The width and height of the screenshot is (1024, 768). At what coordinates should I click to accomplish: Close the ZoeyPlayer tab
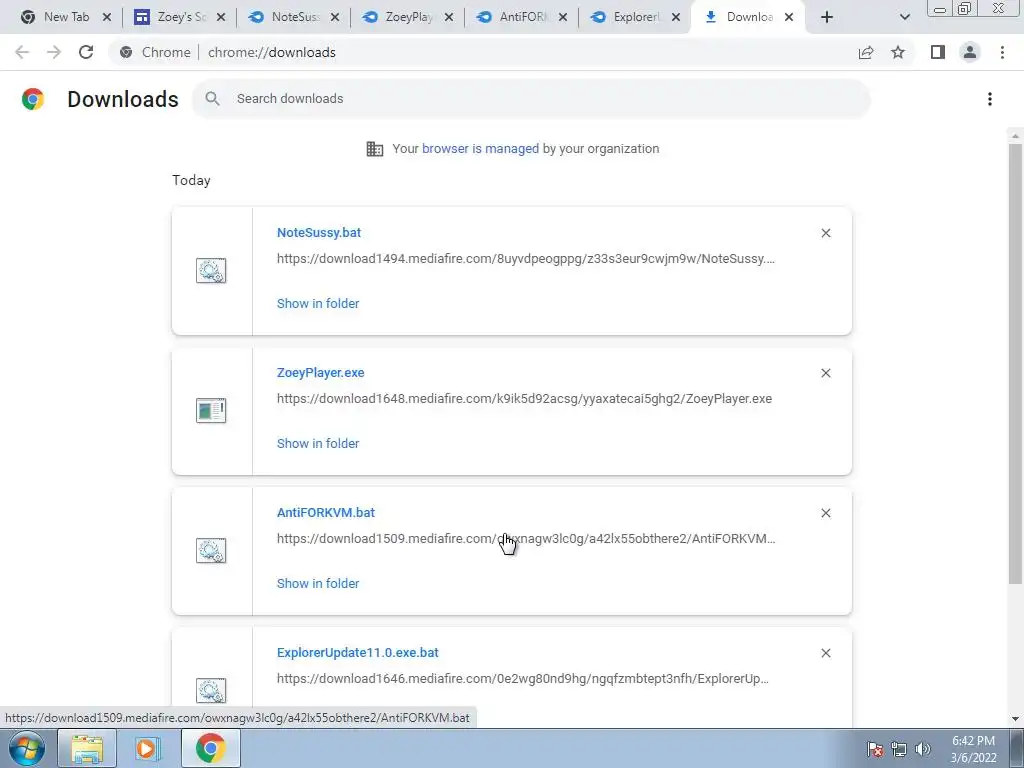[449, 18]
